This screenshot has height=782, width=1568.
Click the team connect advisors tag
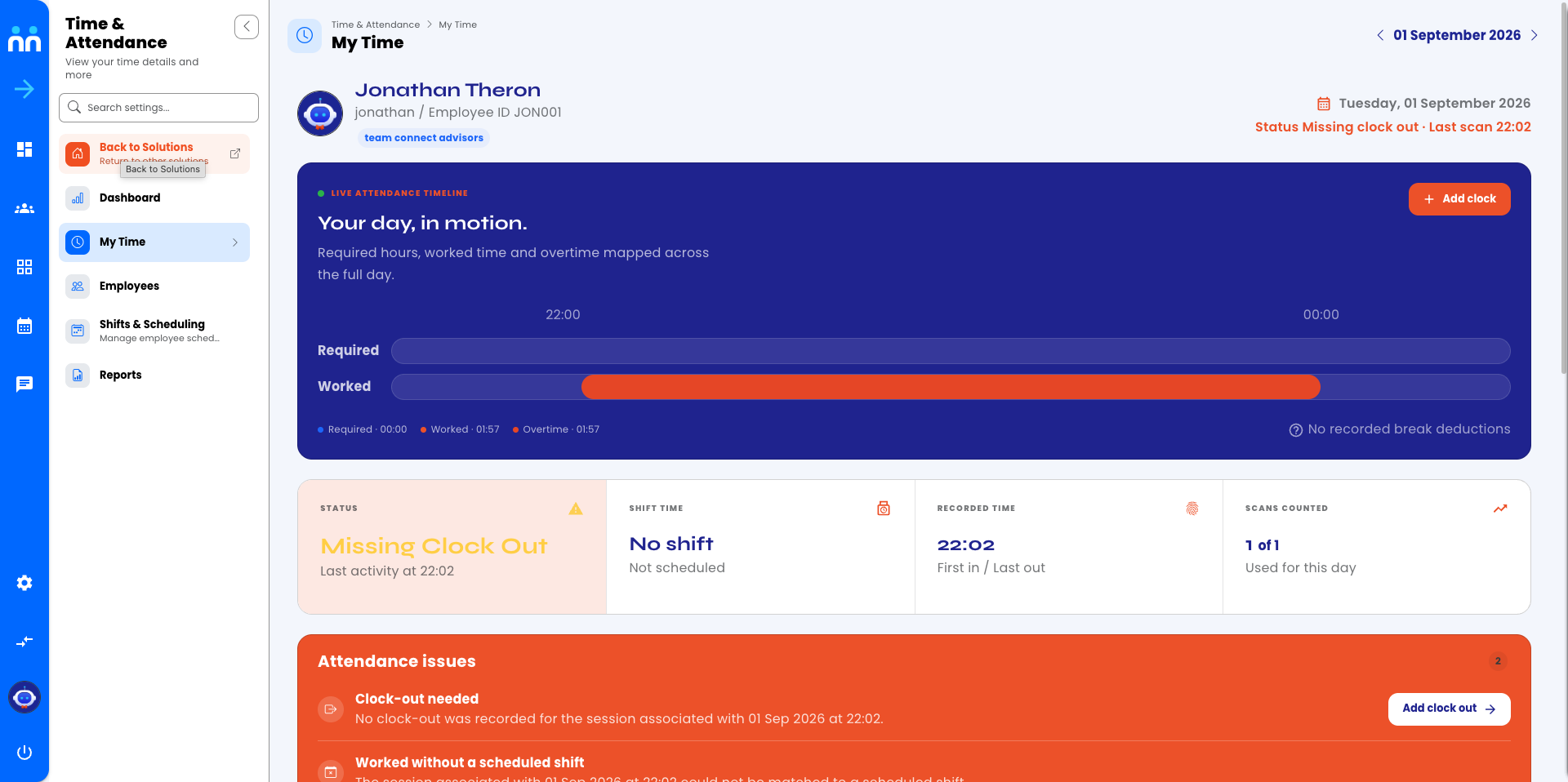(x=424, y=138)
